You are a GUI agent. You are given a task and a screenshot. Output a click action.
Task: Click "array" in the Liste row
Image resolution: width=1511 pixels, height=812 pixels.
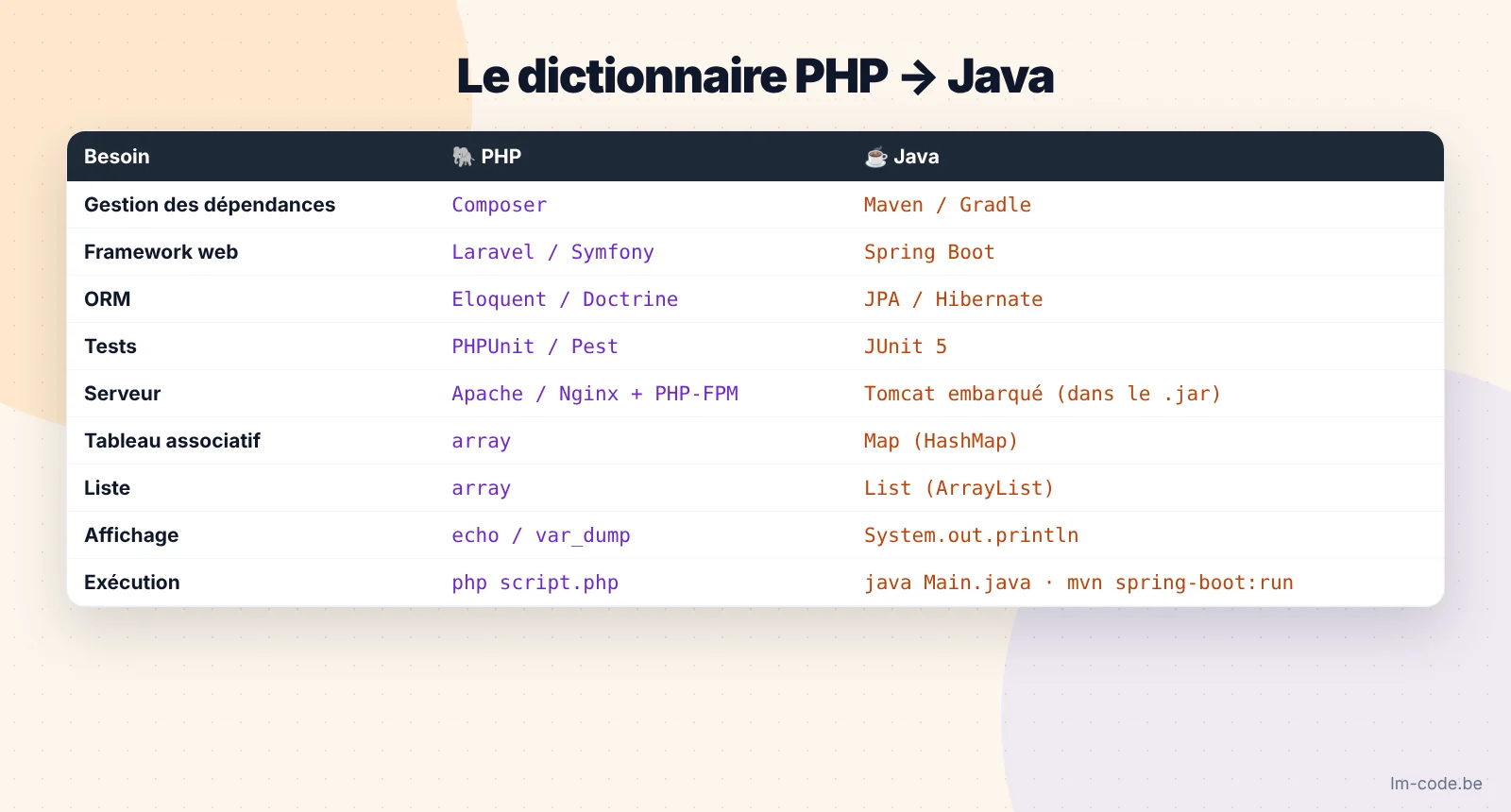tap(482, 488)
